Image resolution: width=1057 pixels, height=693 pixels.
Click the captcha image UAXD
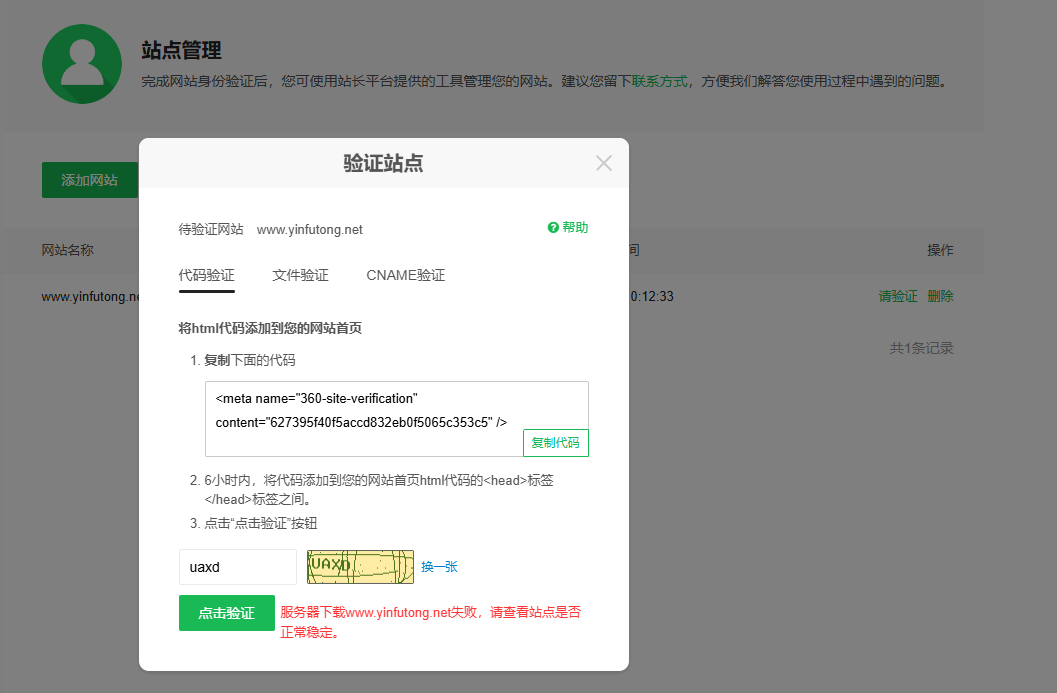click(360, 567)
